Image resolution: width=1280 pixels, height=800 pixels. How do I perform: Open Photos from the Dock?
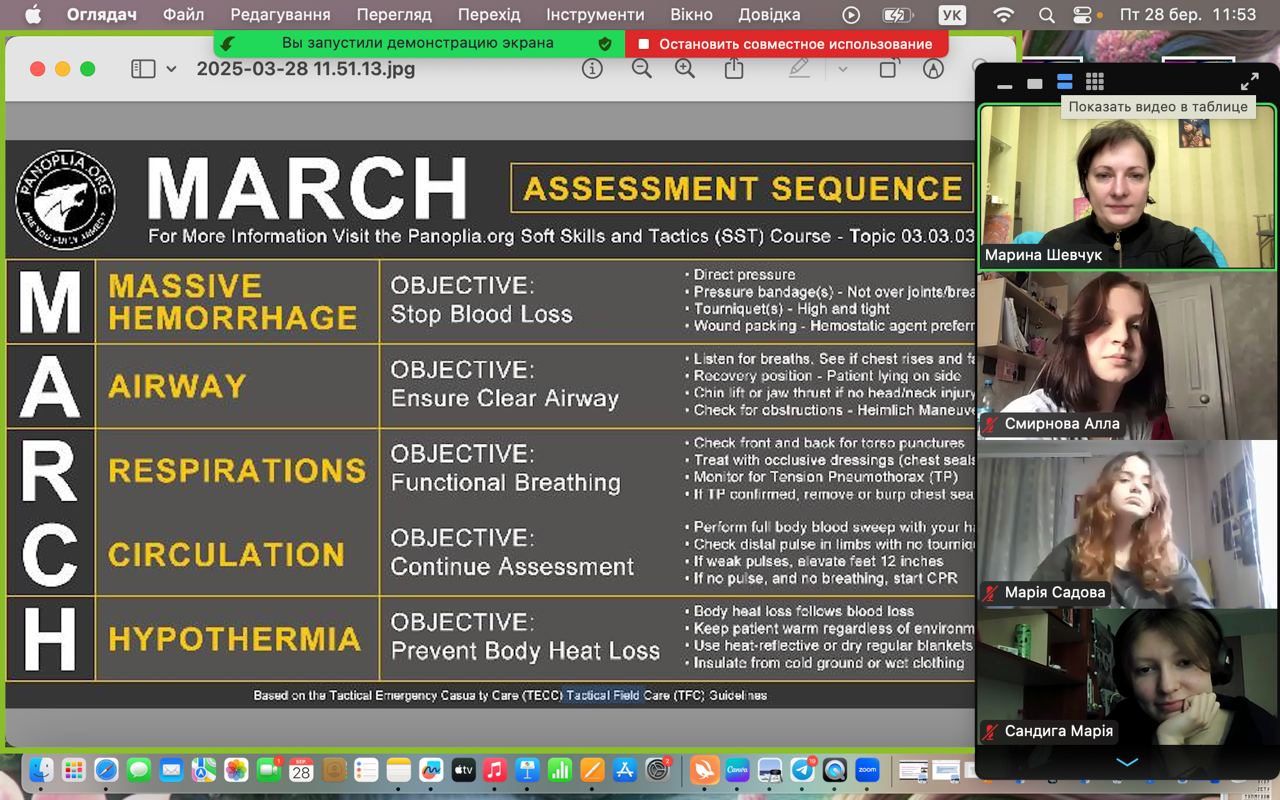(236, 770)
